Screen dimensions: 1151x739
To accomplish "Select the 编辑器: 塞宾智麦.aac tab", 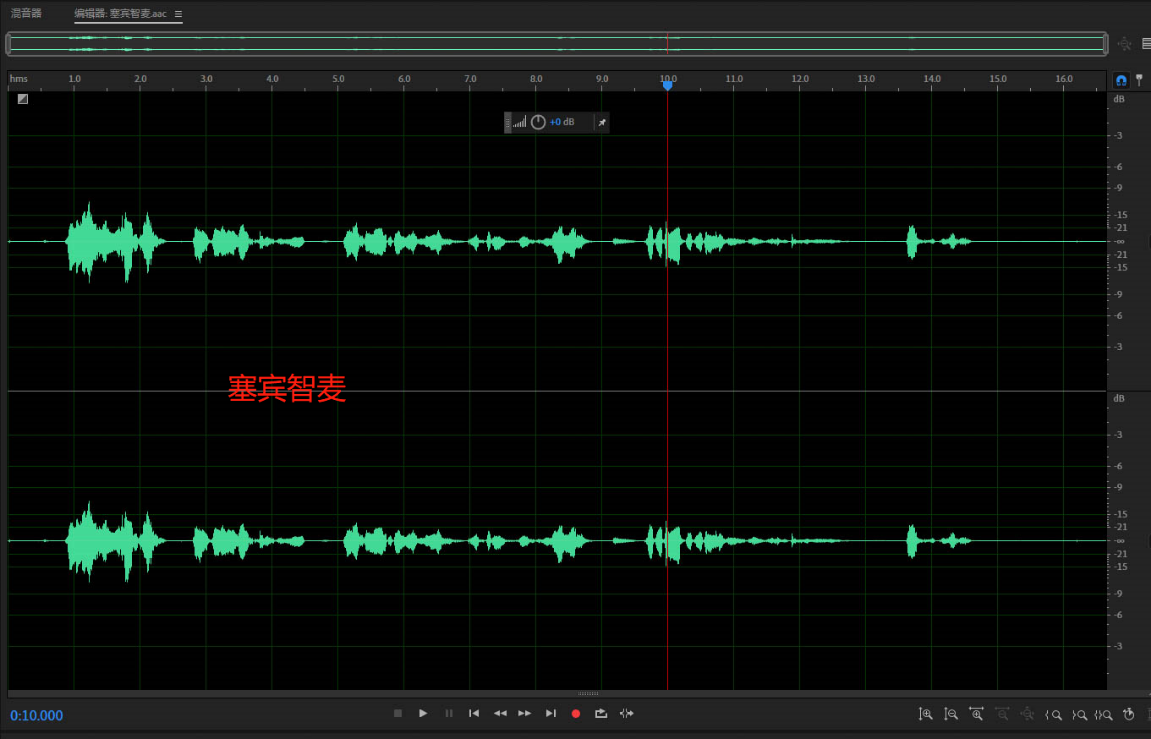I will click(120, 14).
